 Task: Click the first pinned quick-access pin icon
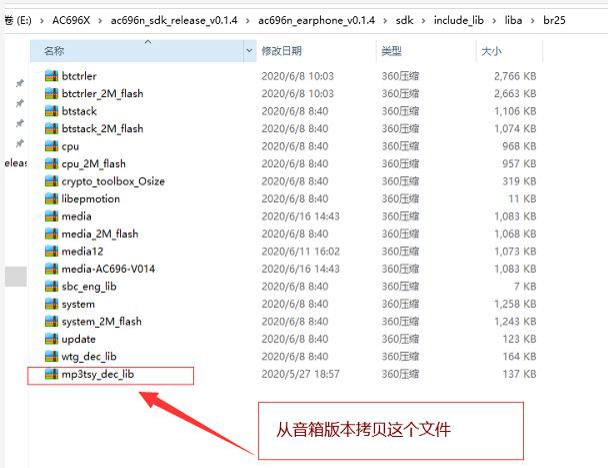click(x=19, y=83)
